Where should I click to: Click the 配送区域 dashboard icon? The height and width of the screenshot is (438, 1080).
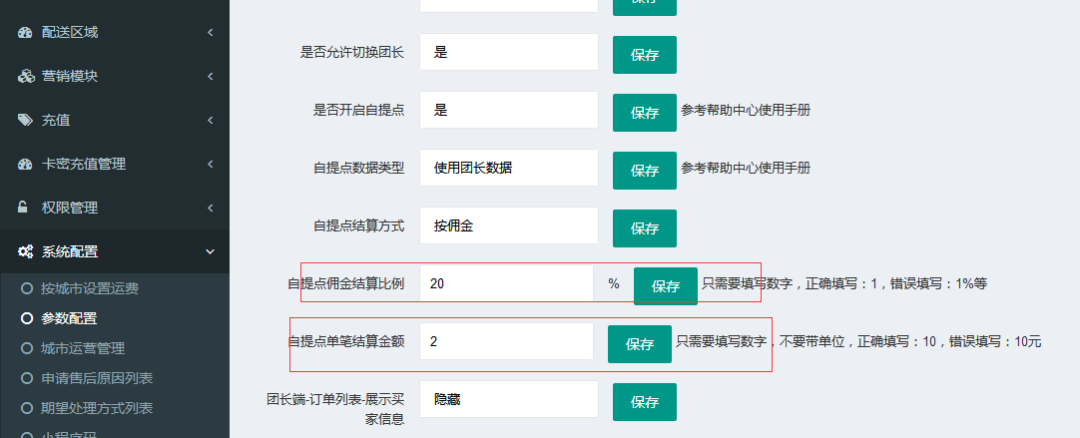tap(26, 32)
